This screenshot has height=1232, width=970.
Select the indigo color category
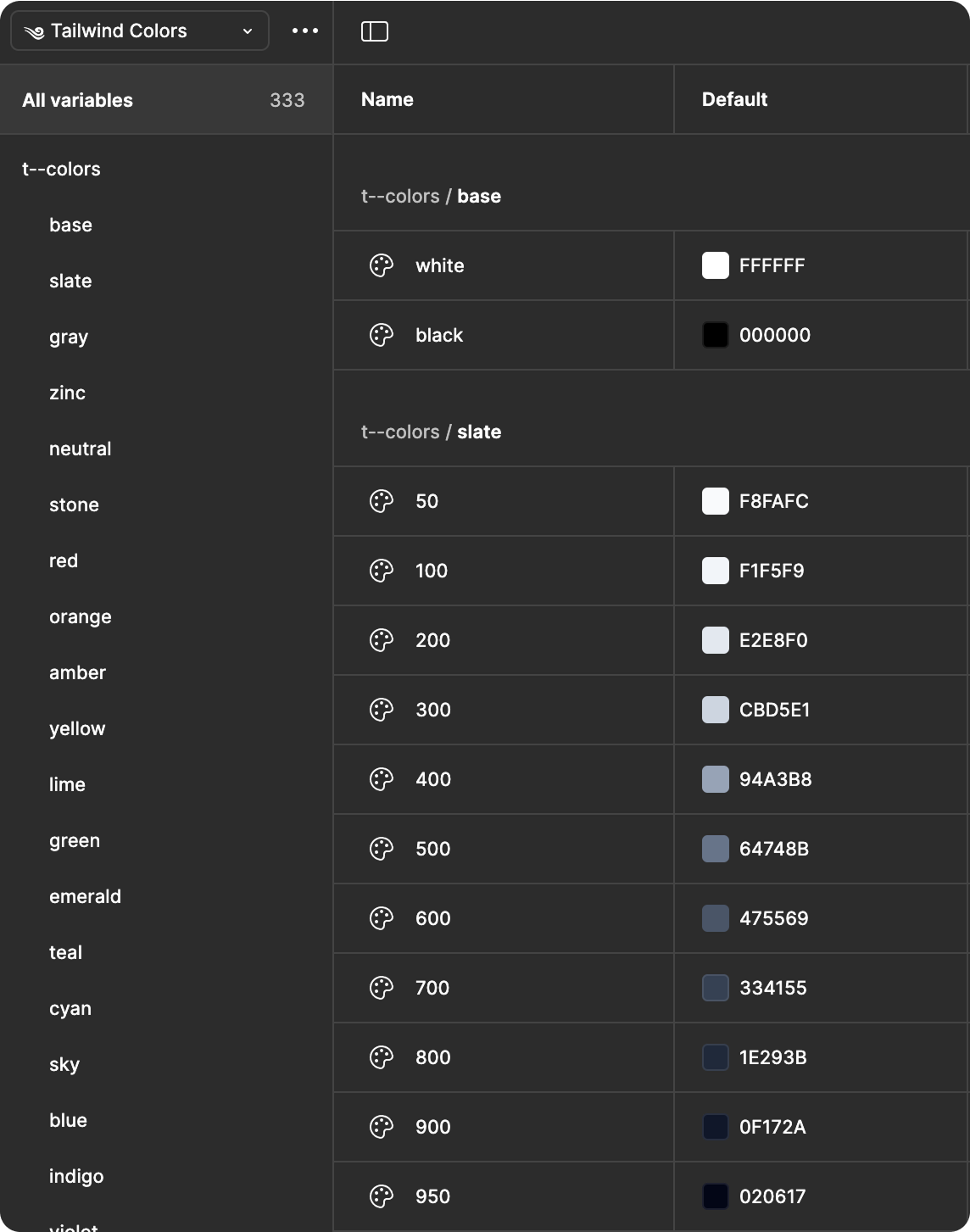pos(76,1176)
